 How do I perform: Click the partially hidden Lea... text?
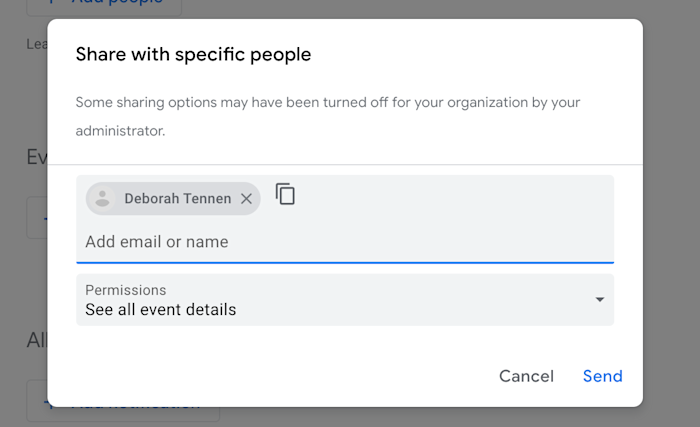click(36, 44)
